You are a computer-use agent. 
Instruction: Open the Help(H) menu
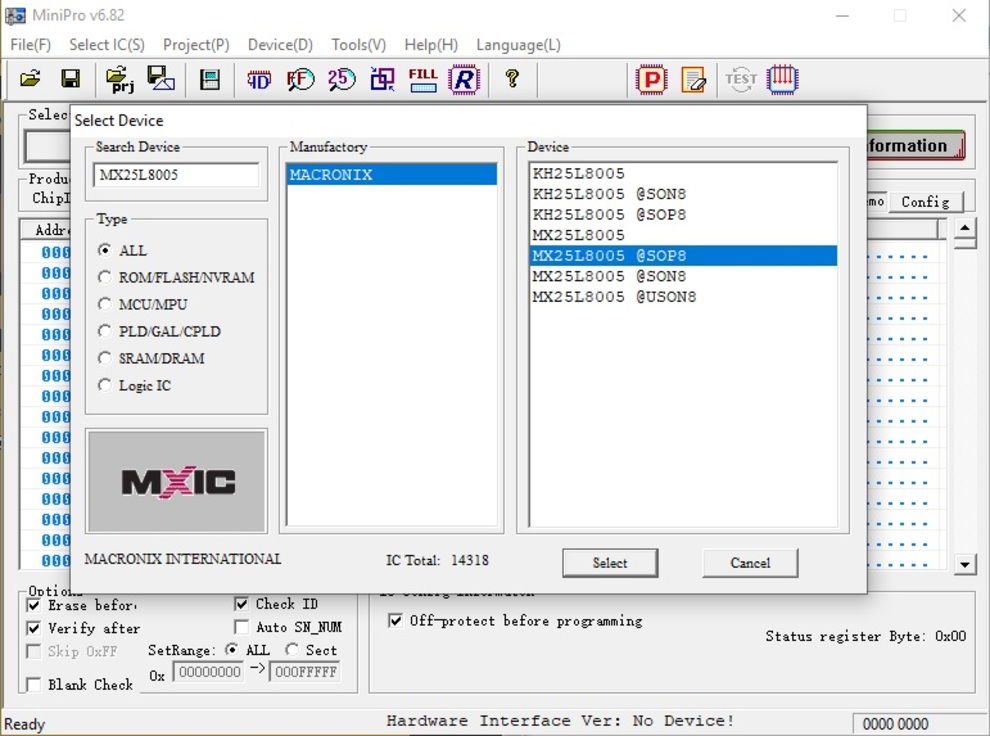point(431,45)
